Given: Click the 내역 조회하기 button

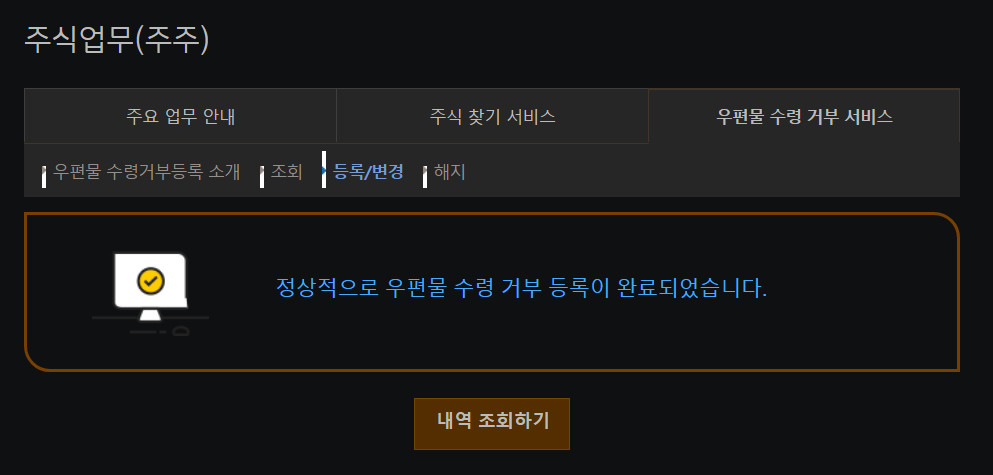Looking at the screenshot, I should tap(492, 424).
